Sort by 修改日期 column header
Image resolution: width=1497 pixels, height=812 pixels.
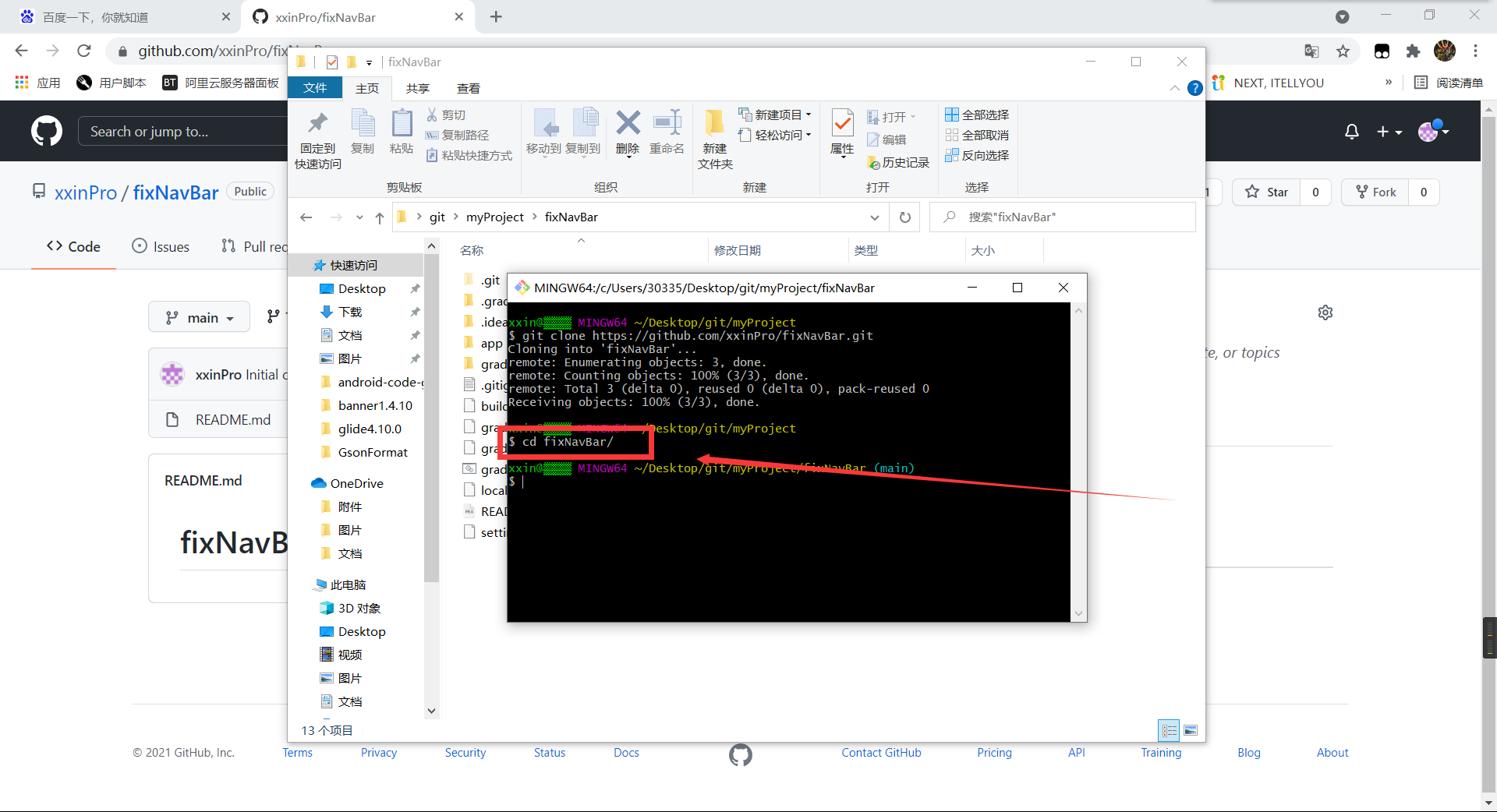coord(738,251)
